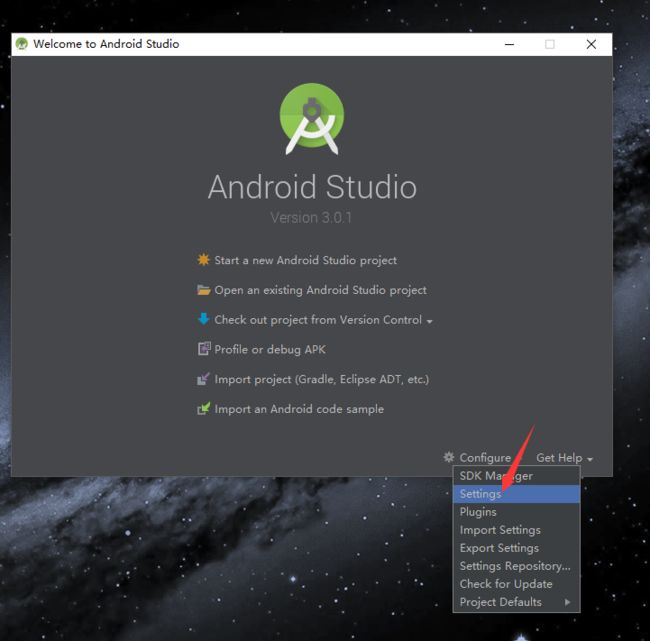Click the large Android Studio logo

[x=312, y=119]
